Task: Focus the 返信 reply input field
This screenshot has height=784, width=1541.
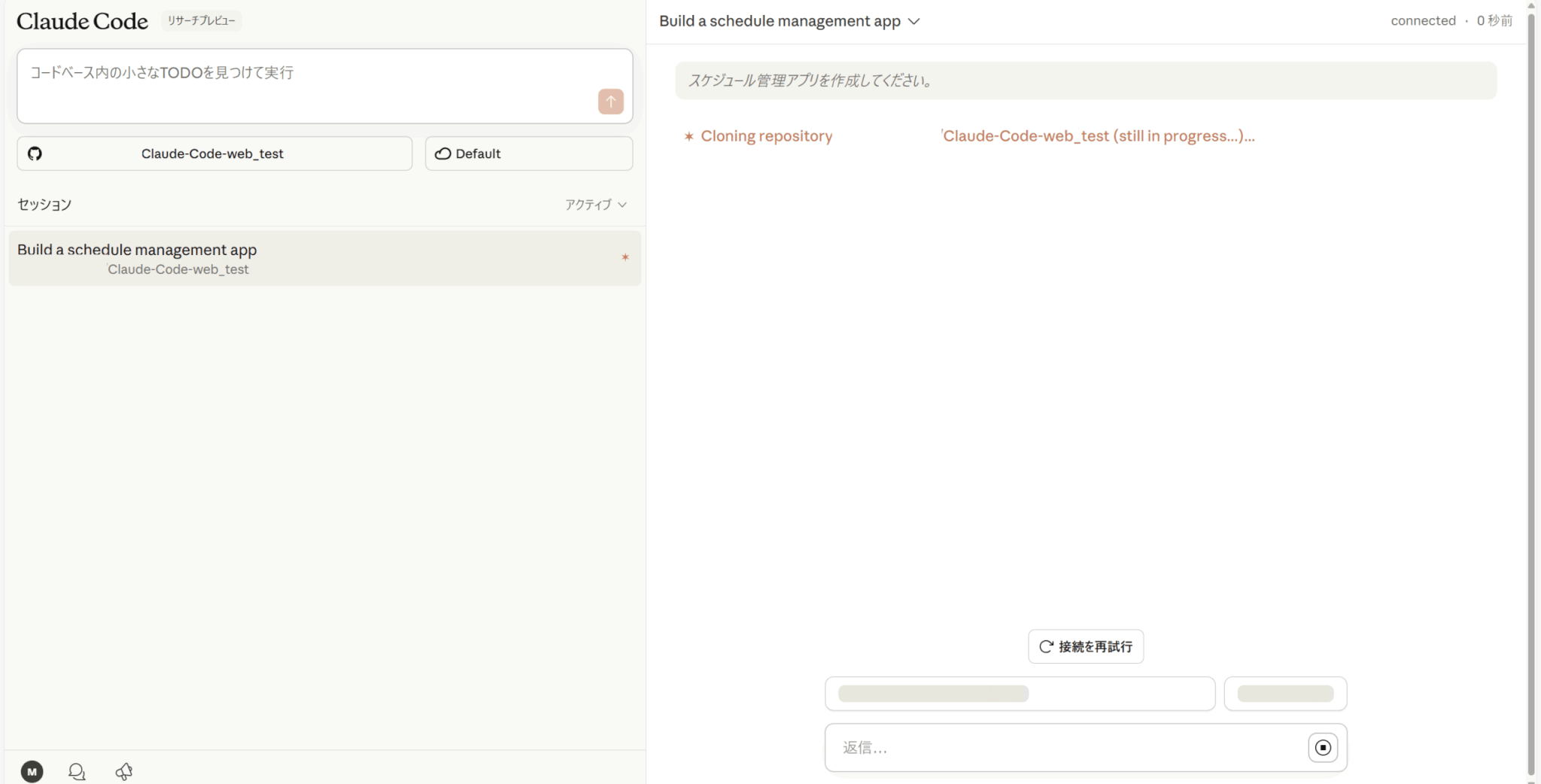Action: pos(1068,747)
